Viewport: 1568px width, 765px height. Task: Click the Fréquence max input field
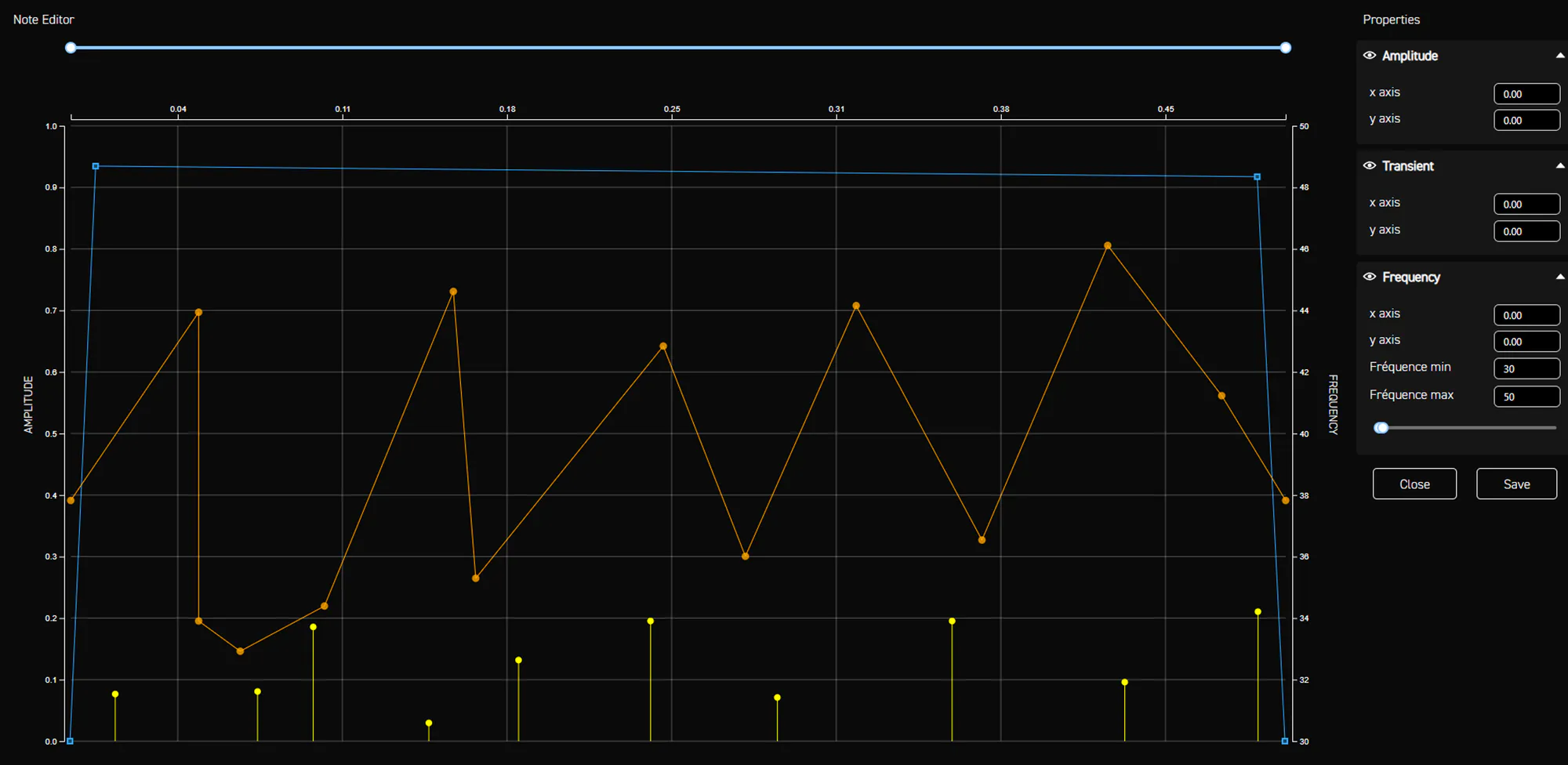(1526, 397)
